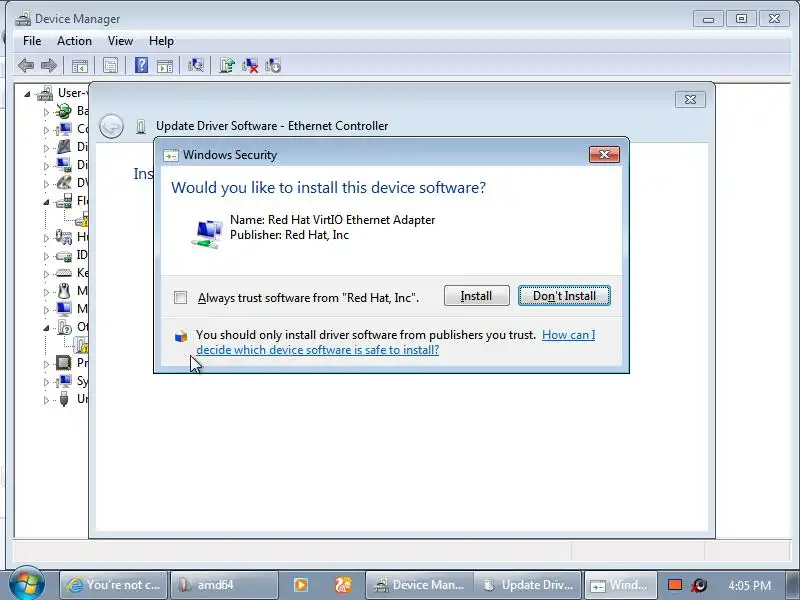The width and height of the screenshot is (800, 600).
Task: Select the IDE controllers category icon
Action: click(64, 255)
